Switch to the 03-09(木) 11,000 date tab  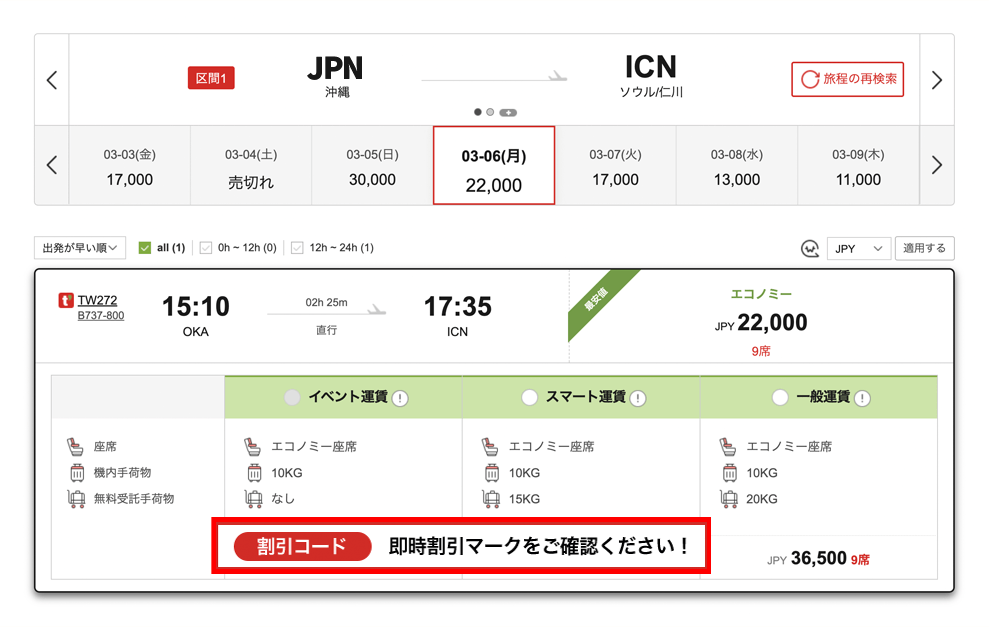pos(858,166)
